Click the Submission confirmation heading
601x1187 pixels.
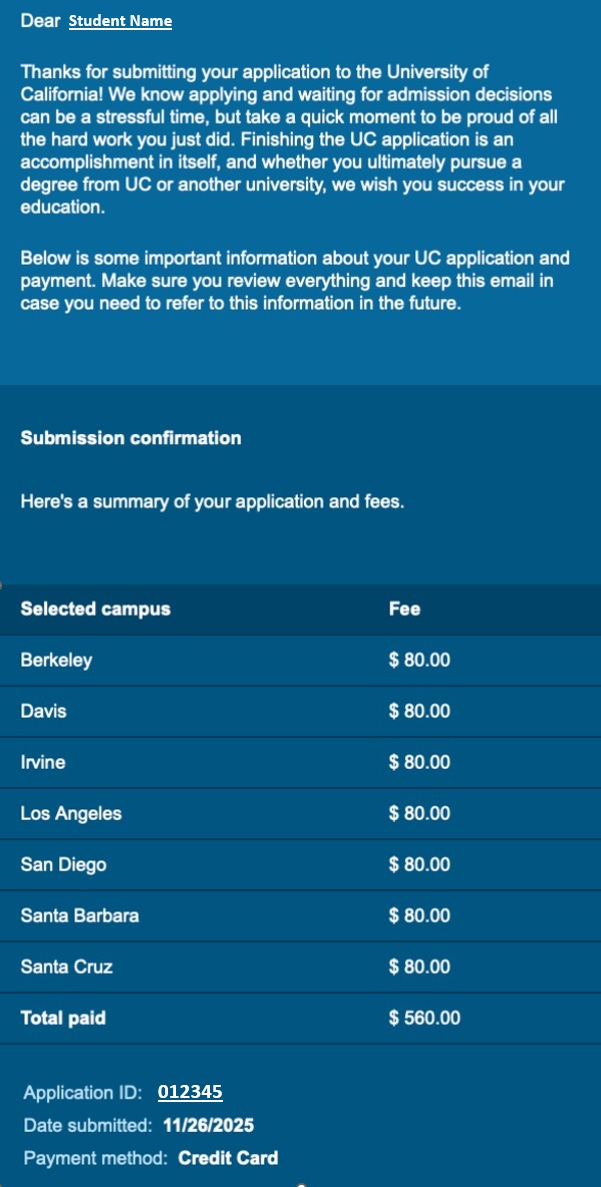[x=130, y=438]
